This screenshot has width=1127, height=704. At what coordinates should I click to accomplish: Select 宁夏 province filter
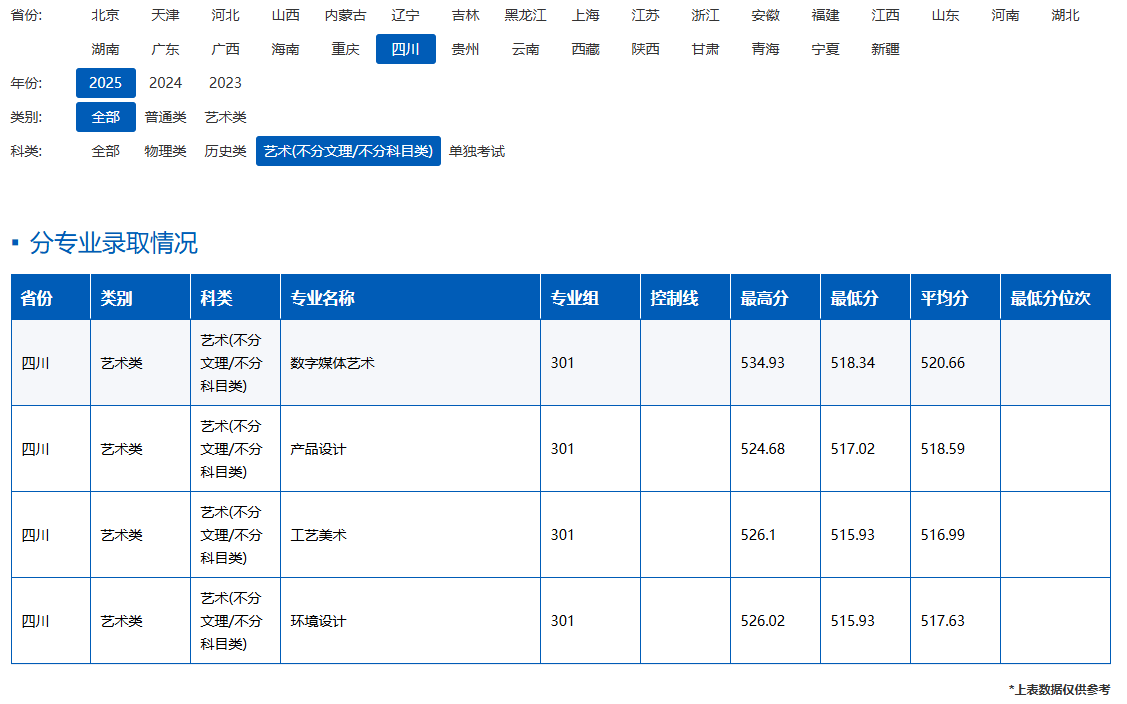[x=826, y=49]
